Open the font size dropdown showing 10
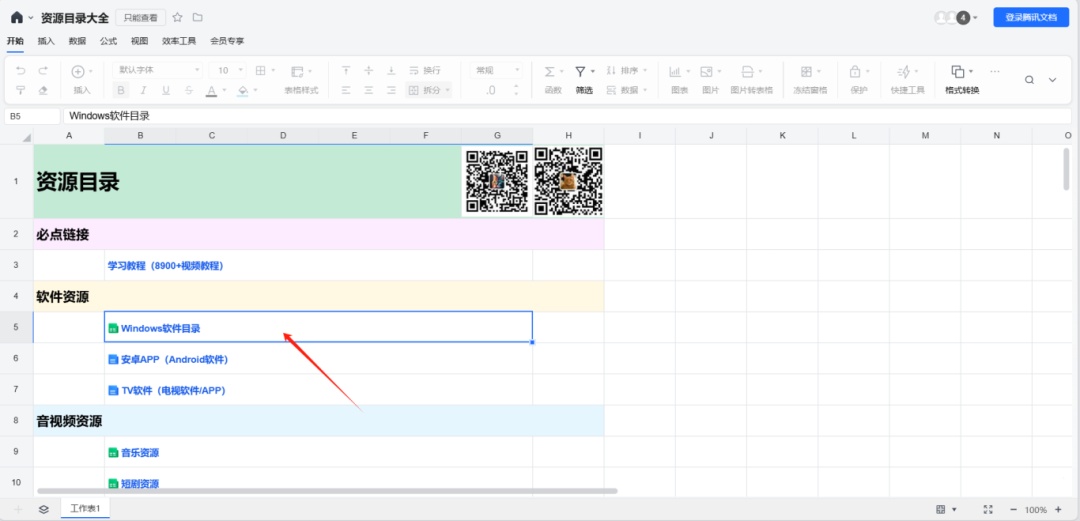 (x=230, y=71)
